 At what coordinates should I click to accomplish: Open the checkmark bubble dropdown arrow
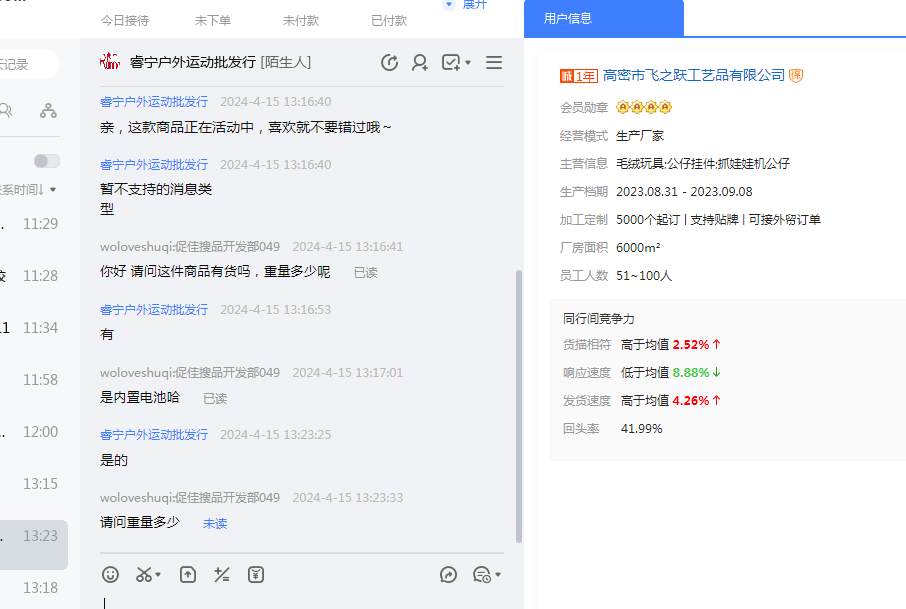coord(468,64)
